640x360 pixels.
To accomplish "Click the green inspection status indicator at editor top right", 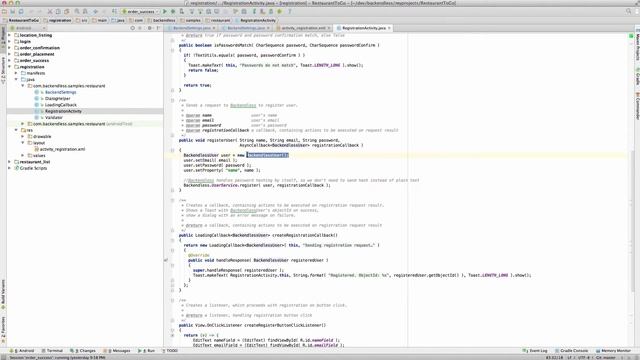I will click(x=631, y=36).
